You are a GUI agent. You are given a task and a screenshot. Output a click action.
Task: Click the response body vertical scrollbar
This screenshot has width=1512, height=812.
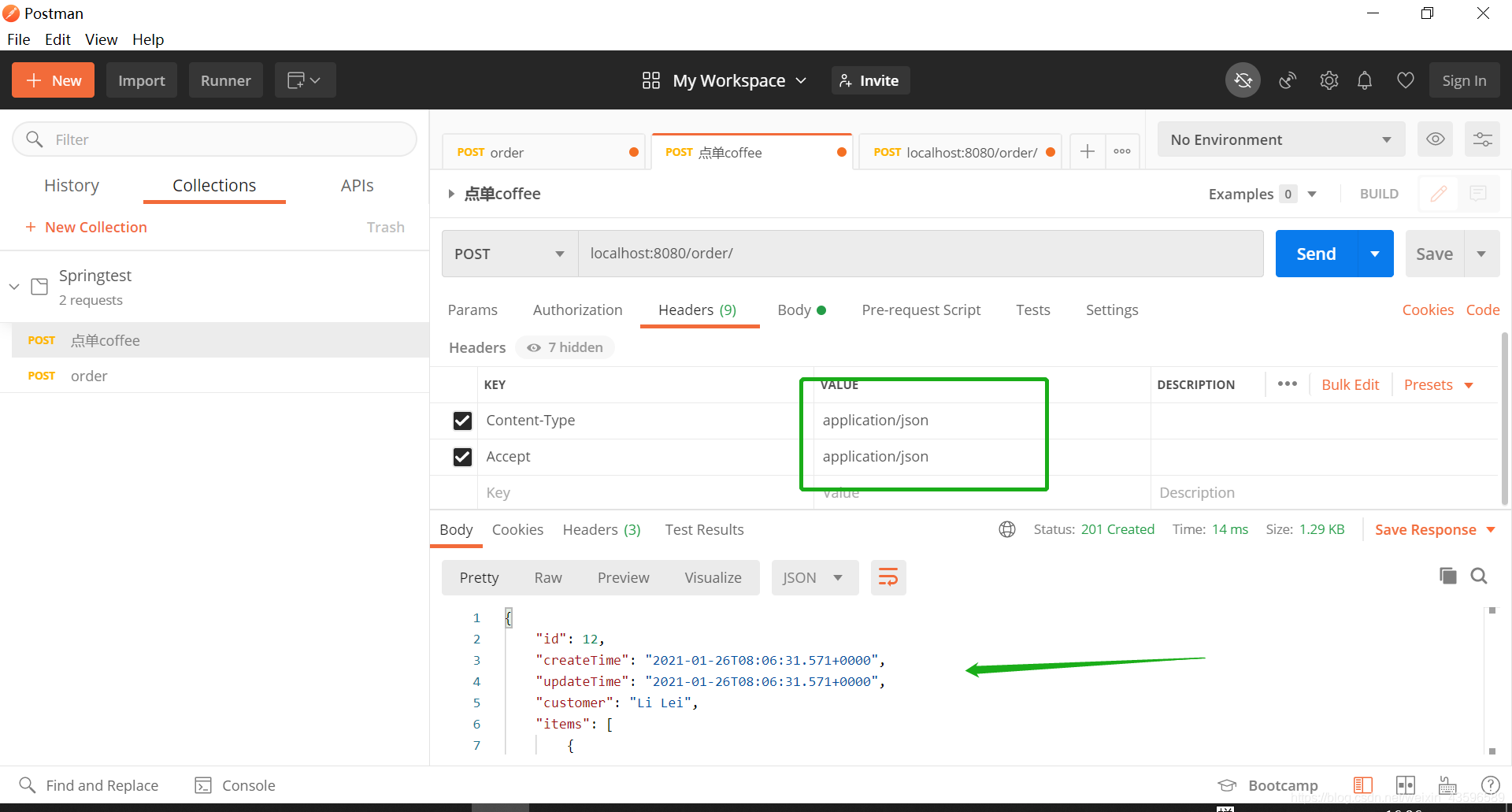[x=1492, y=680]
